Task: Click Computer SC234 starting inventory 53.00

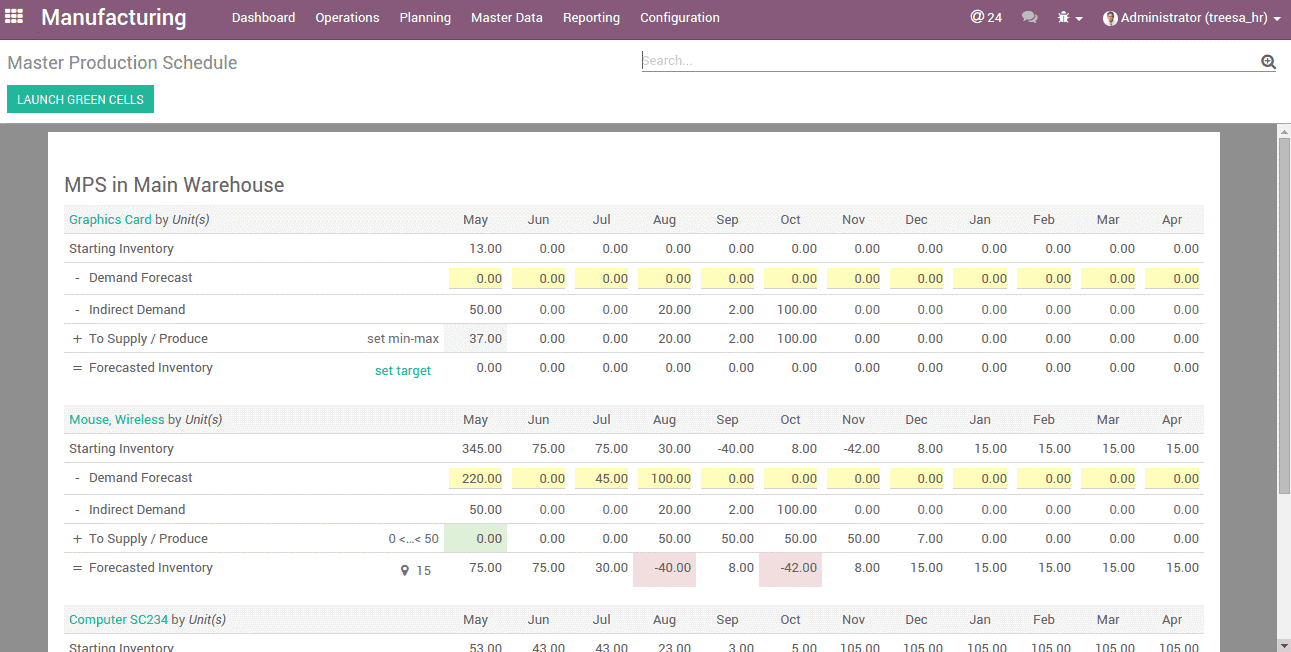Action: tap(485, 648)
